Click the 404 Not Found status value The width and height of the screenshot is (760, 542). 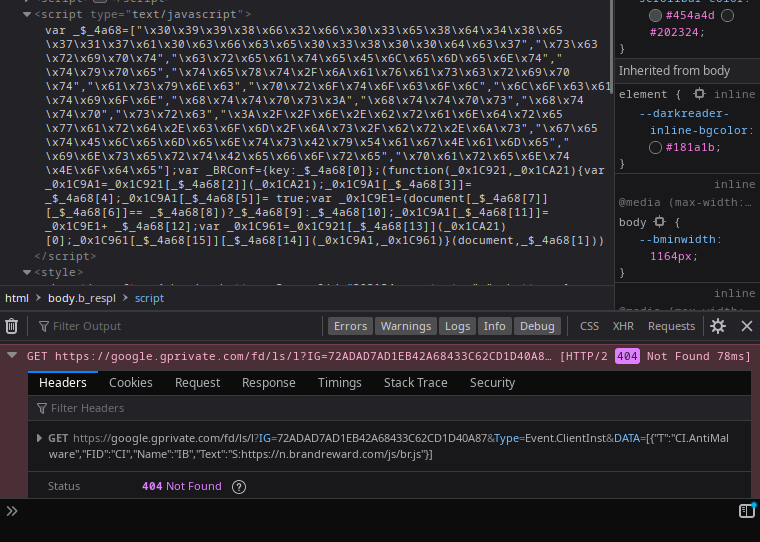coord(182,486)
